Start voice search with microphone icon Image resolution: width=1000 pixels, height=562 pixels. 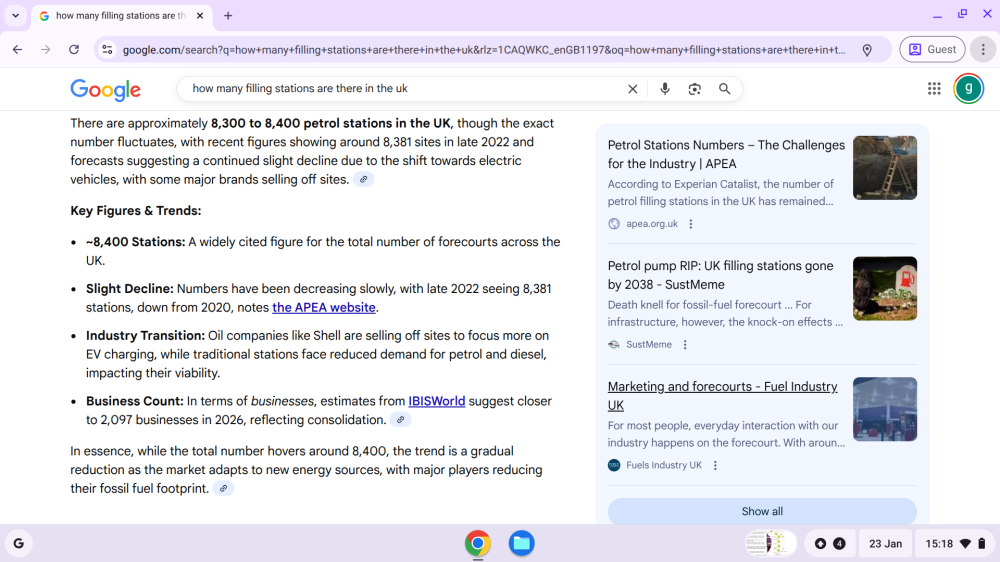click(665, 89)
